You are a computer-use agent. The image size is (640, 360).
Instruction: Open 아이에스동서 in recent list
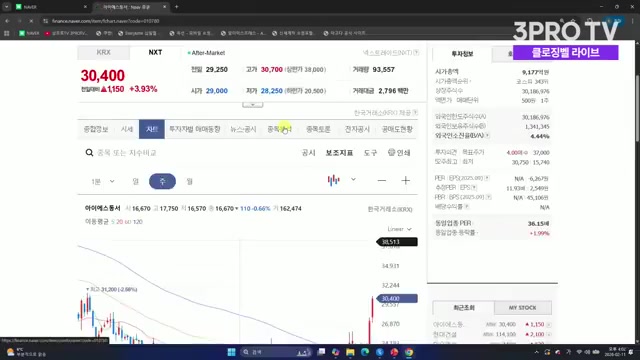[448, 324]
